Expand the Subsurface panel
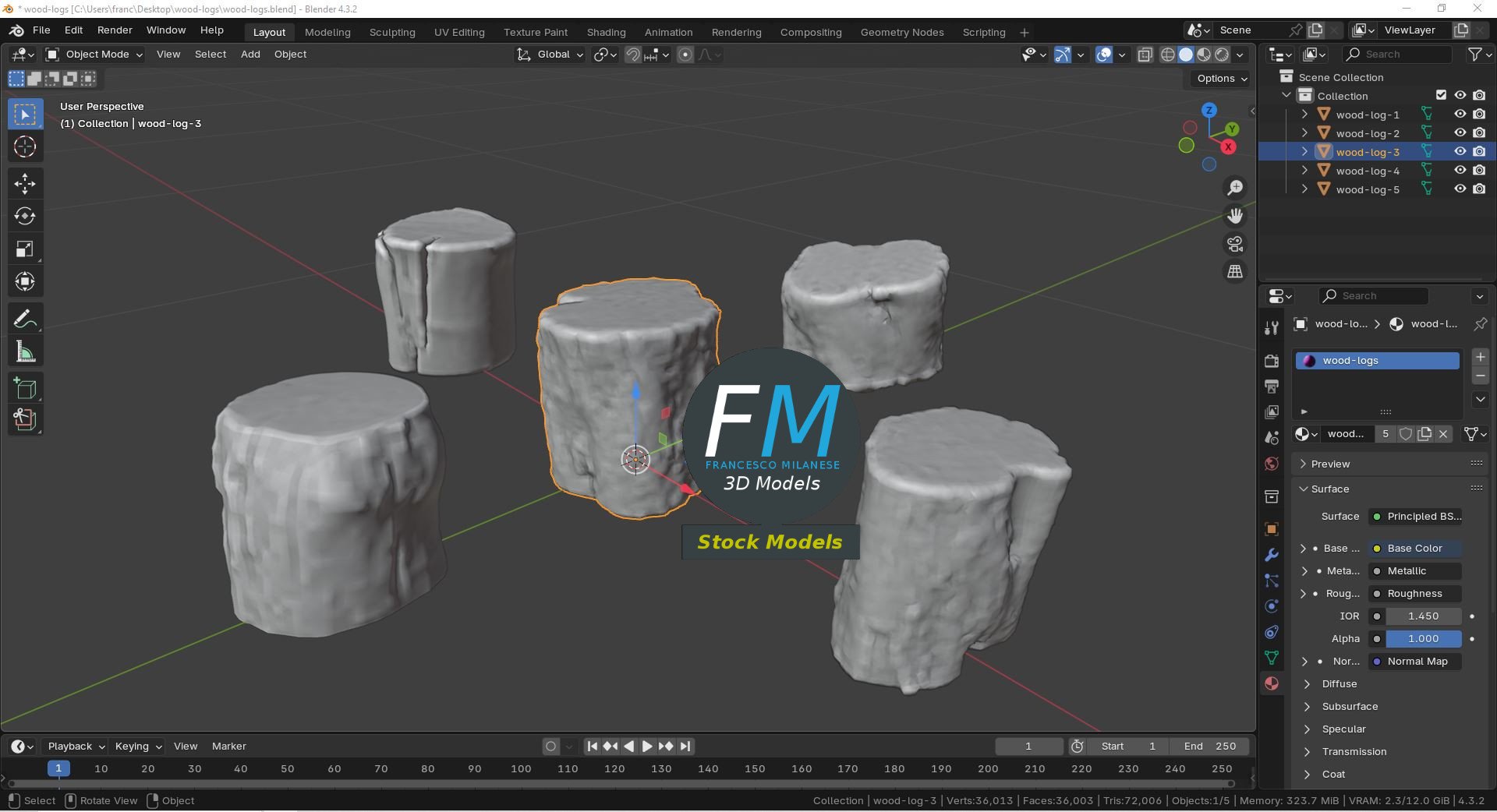 click(1350, 706)
